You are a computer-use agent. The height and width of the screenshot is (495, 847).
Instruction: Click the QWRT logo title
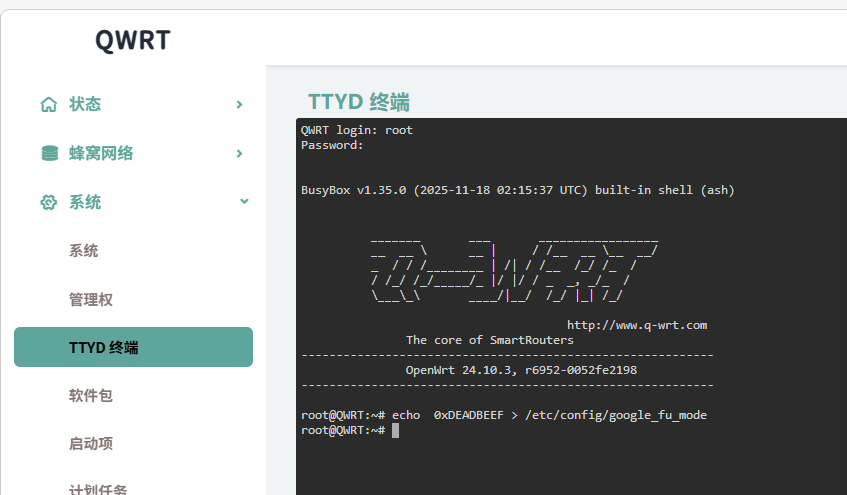pyautogui.click(x=133, y=40)
